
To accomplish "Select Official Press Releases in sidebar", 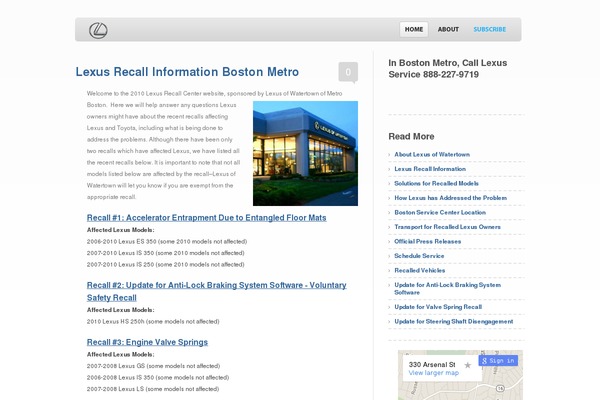I will coord(427,241).
